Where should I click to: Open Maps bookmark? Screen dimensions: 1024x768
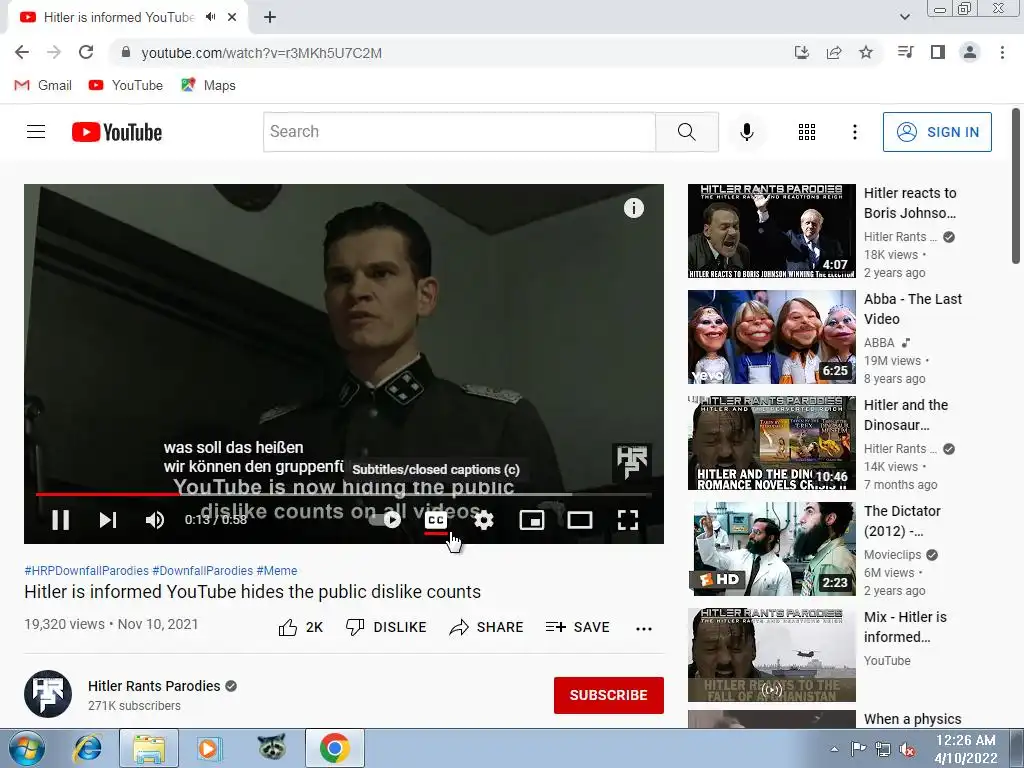[208, 86]
